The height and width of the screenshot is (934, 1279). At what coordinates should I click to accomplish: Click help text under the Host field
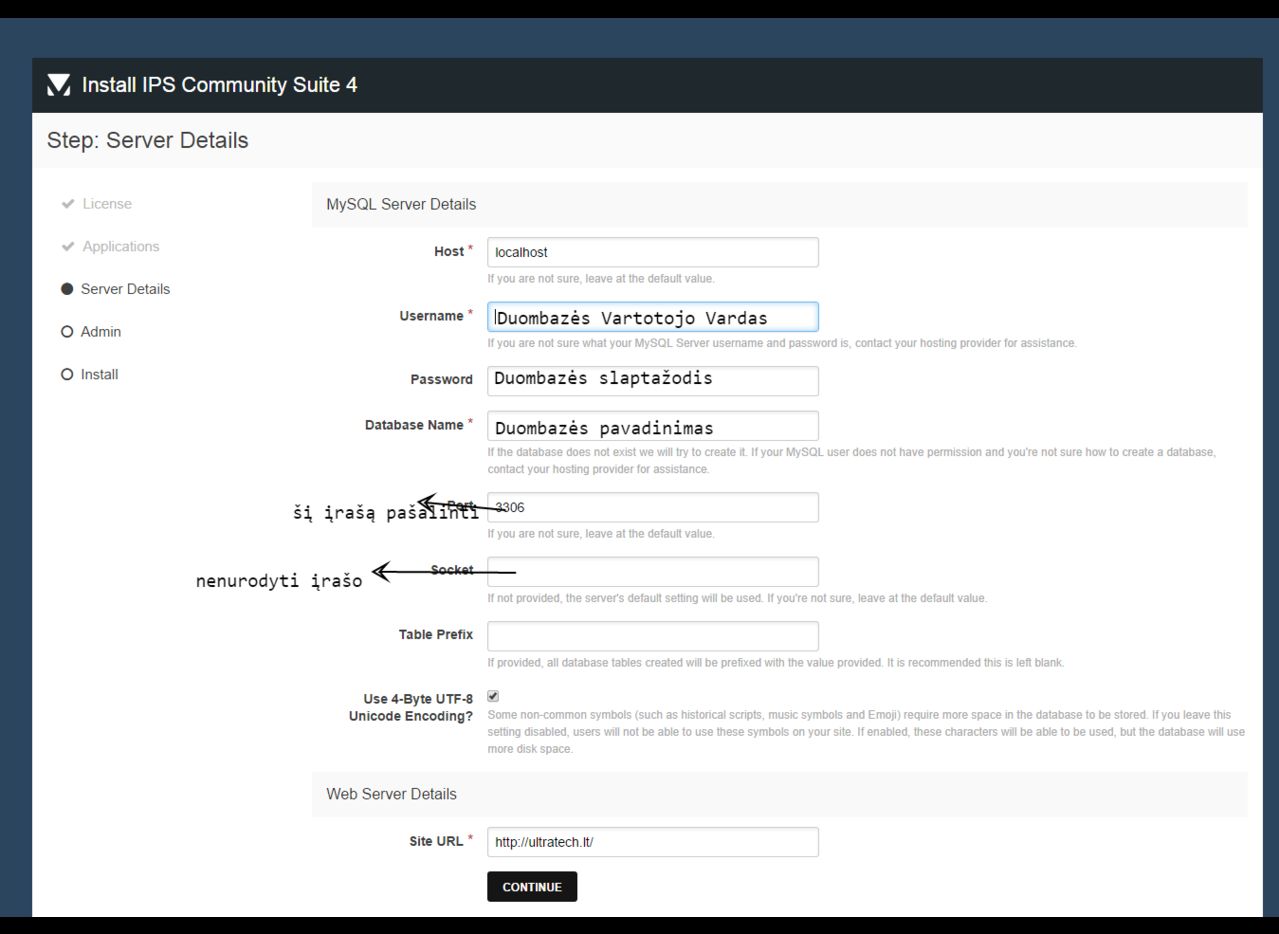pos(601,279)
